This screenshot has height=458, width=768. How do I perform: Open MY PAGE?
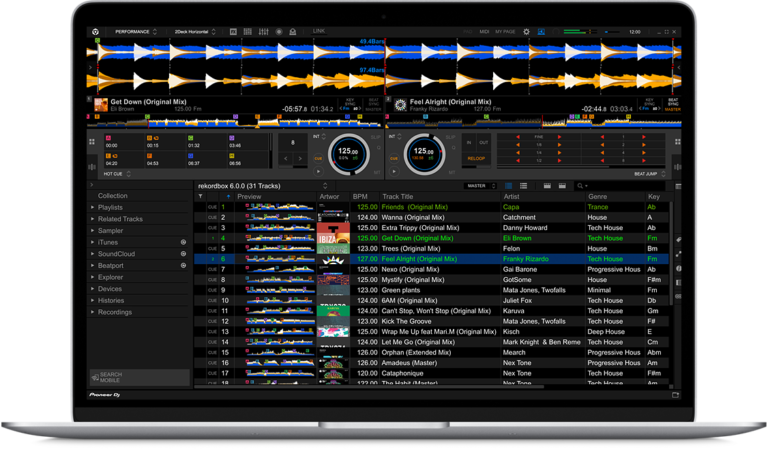tap(505, 32)
